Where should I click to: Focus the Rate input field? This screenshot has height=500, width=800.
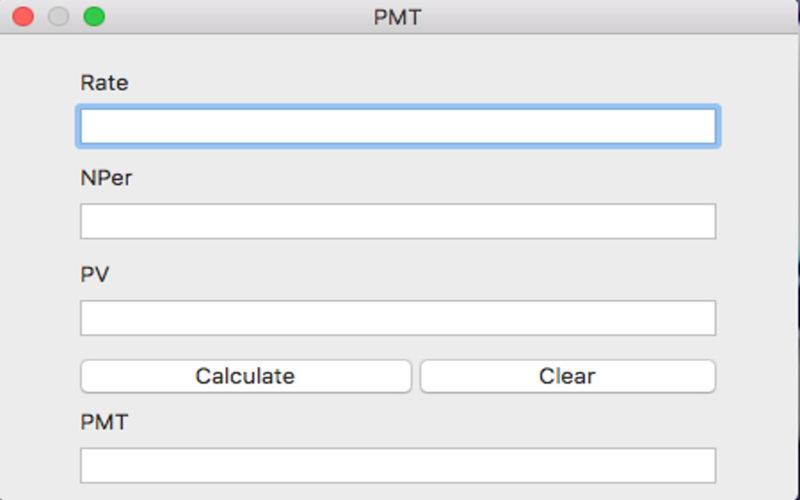pyautogui.click(x=398, y=126)
